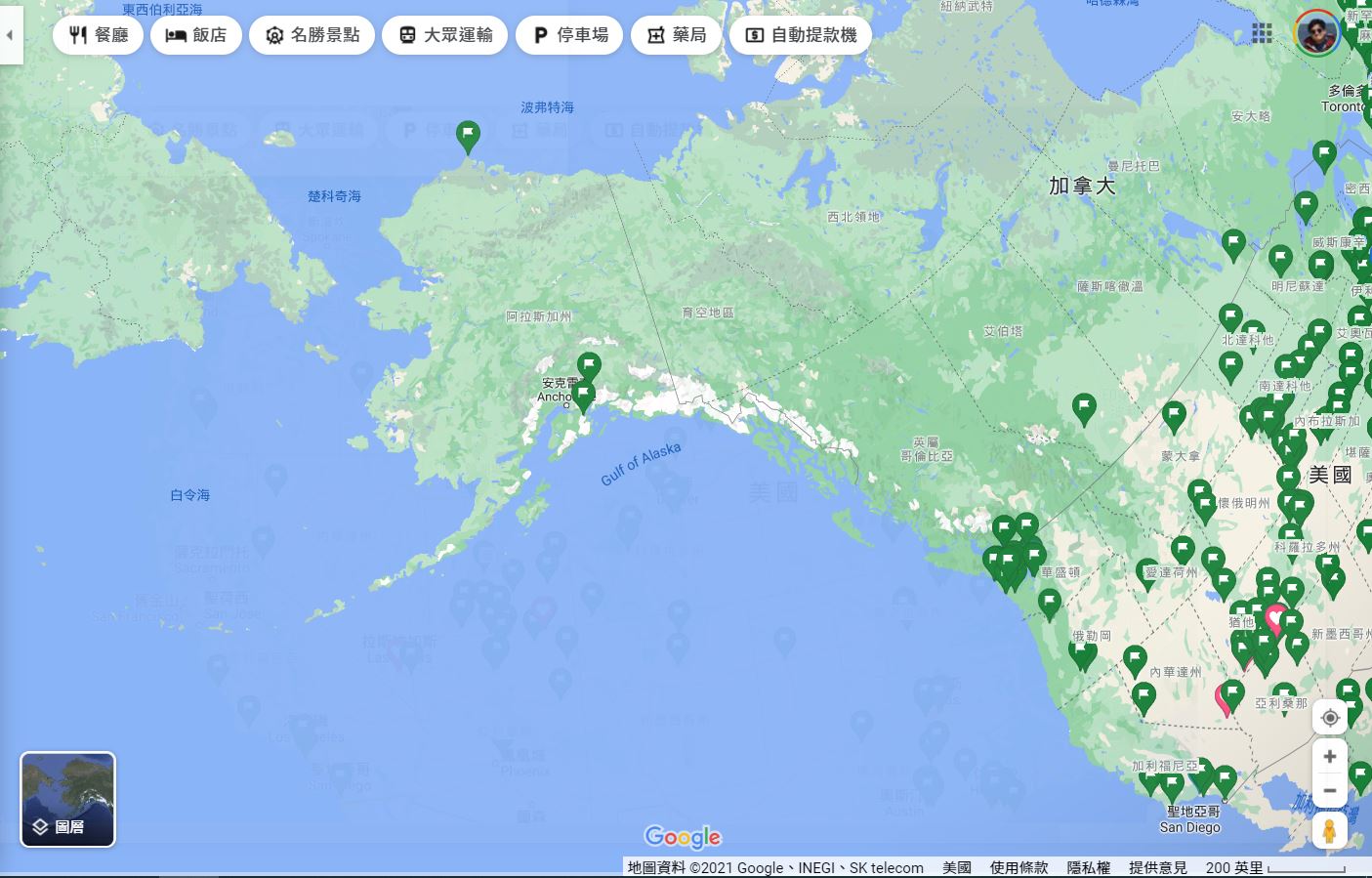This screenshot has width=1372, height=878.
Task: Expand the collapsed side panel arrow
Action: (10, 35)
